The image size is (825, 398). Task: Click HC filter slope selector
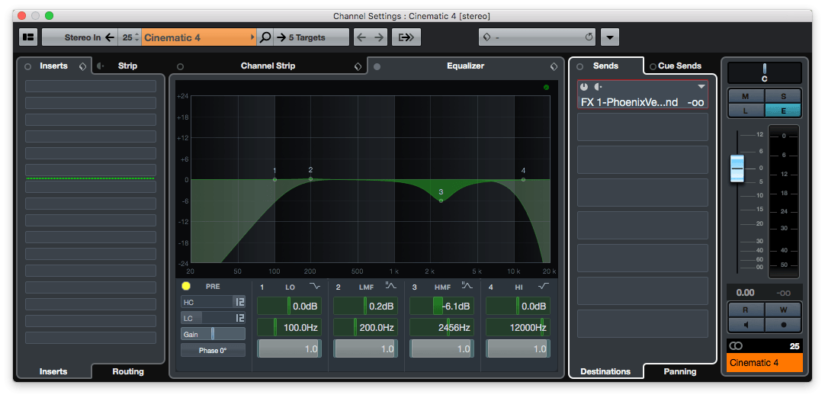click(239, 302)
